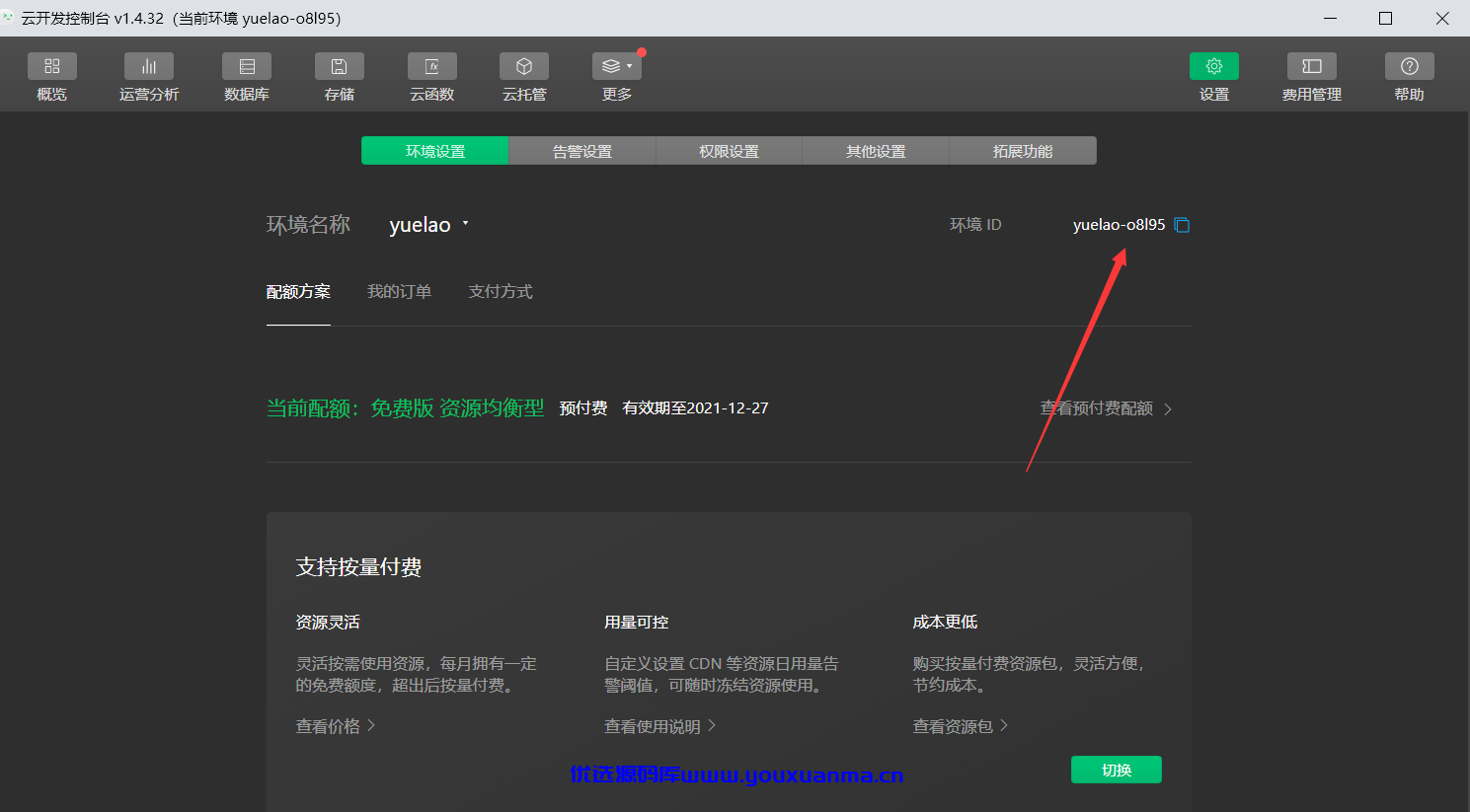Open the 设置 gear icon
1470x812 pixels.
click(1214, 66)
